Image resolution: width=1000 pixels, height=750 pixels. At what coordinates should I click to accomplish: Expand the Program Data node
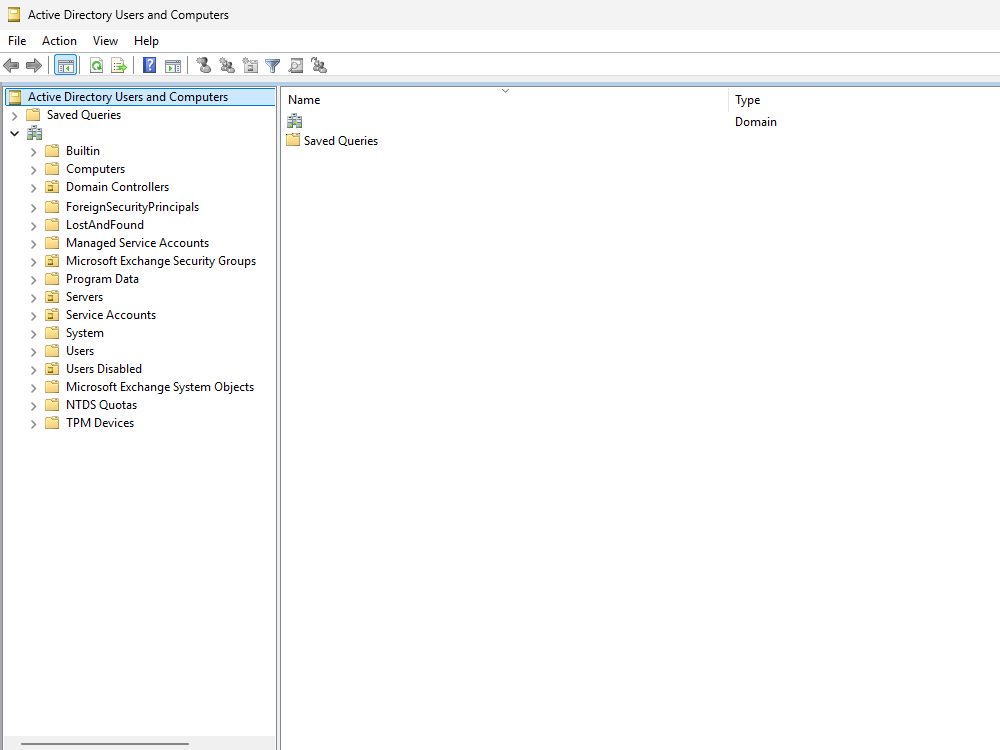coord(34,280)
